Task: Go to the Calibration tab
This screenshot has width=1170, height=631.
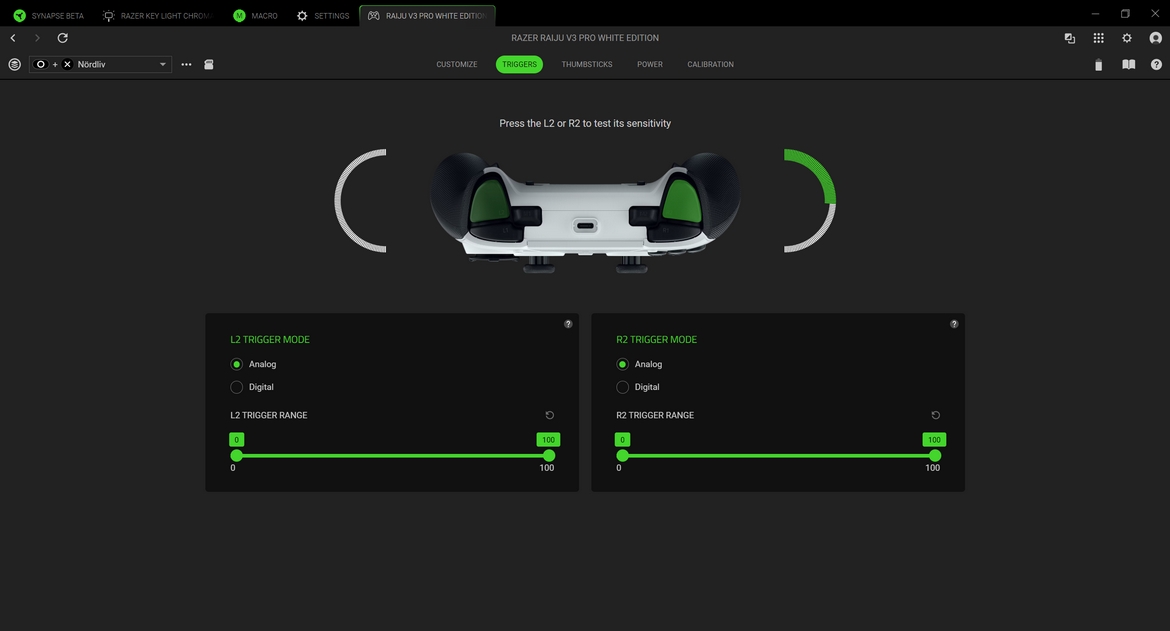Action: pyautogui.click(x=710, y=64)
